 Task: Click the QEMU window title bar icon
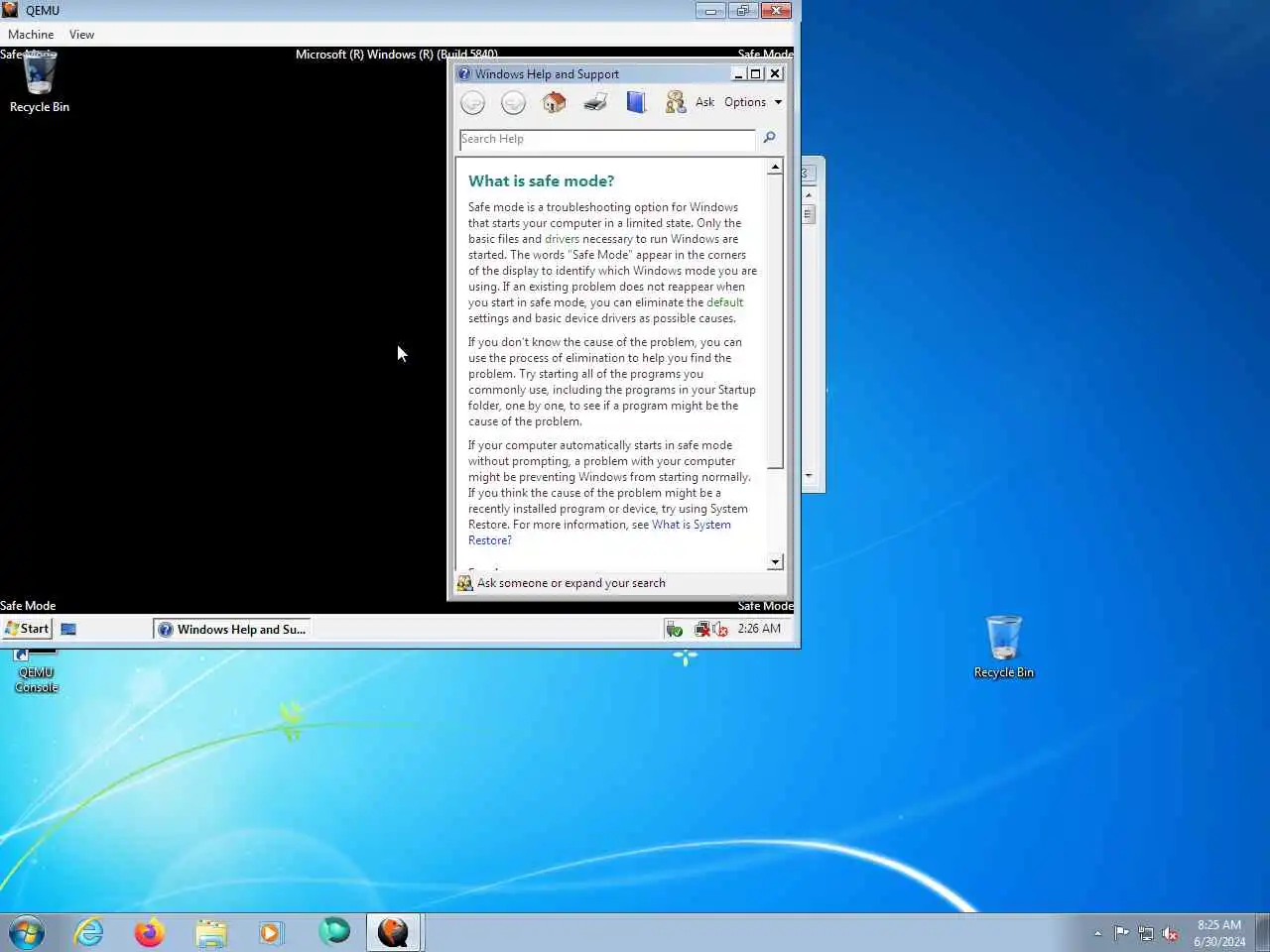tap(10, 10)
